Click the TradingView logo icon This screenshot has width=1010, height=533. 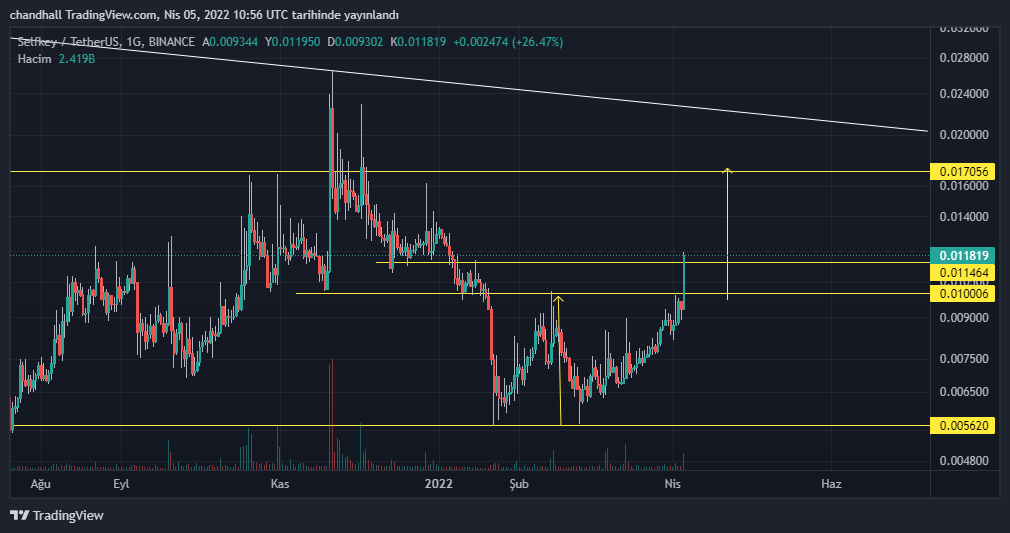[x=19, y=516]
